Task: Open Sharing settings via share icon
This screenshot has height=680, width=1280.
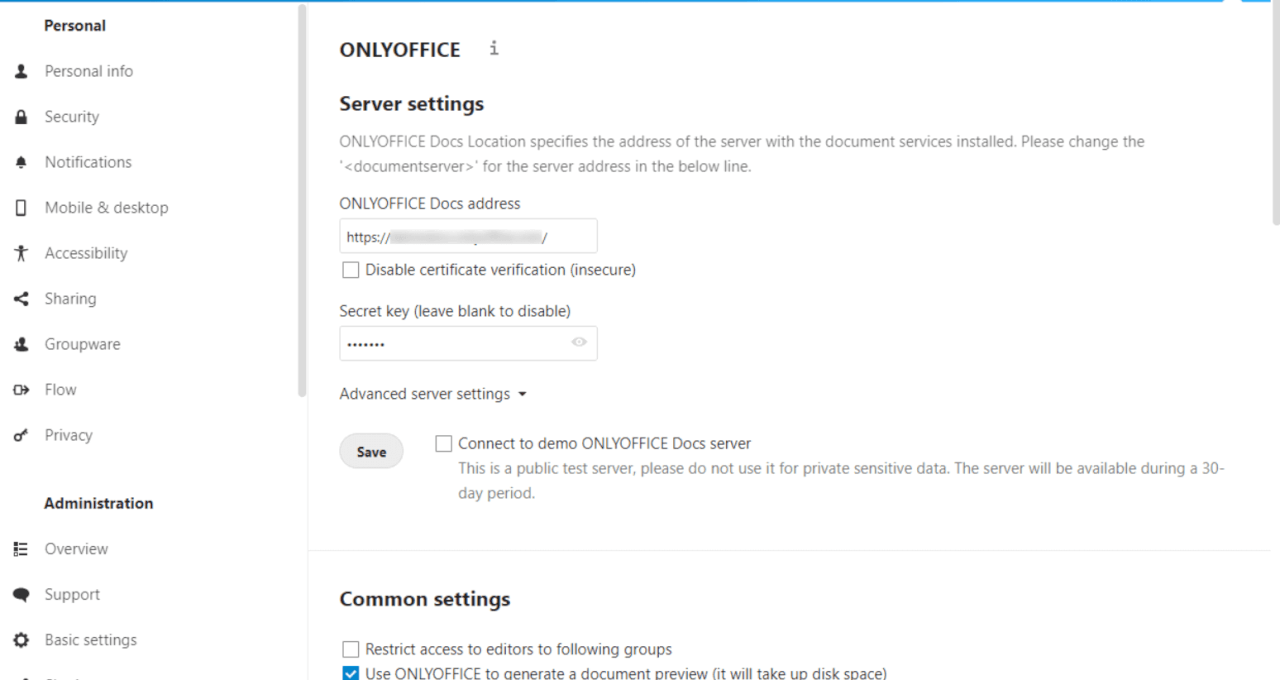Action: tap(21, 298)
